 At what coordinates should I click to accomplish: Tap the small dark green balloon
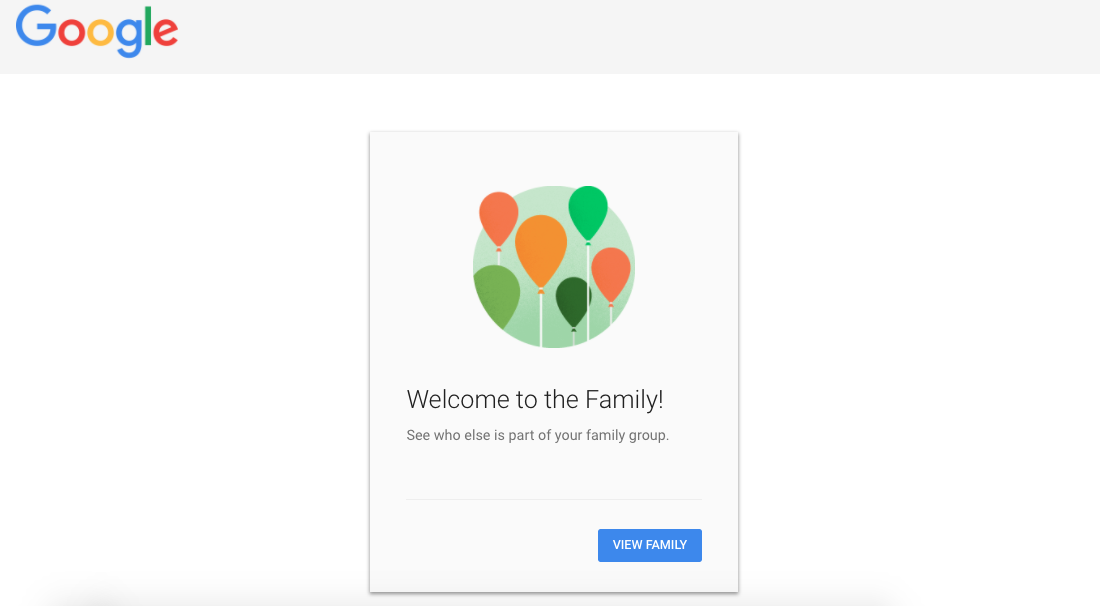tap(573, 300)
